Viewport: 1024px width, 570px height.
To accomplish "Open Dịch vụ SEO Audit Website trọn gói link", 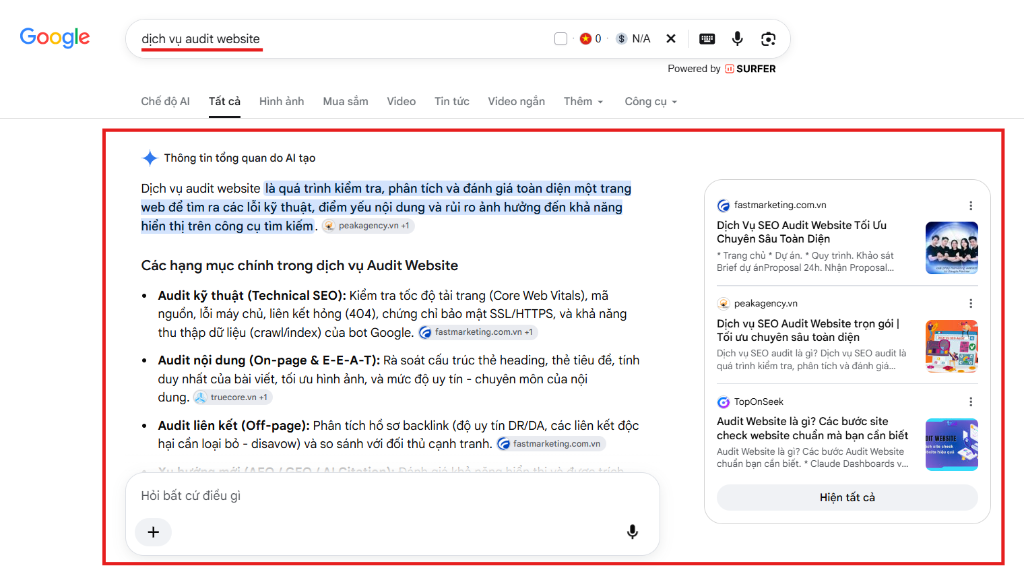I will 808,330.
